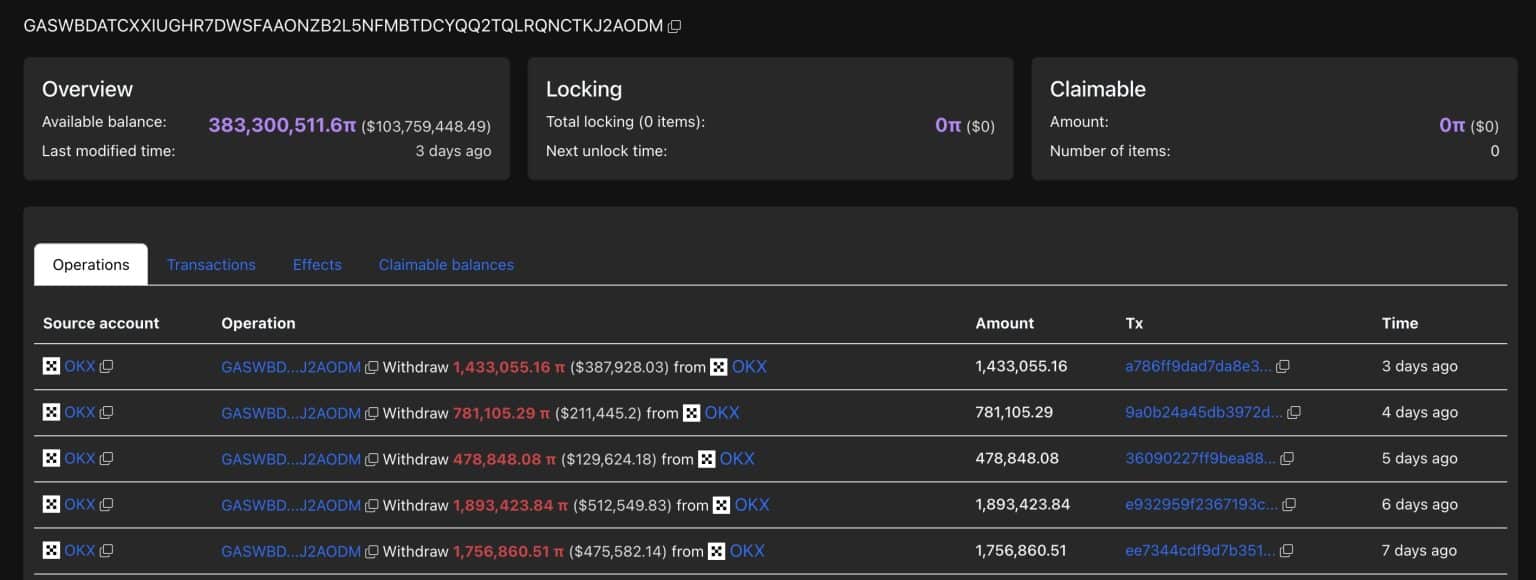Click the OKX exchange logo in the first row

(x=50, y=366)
